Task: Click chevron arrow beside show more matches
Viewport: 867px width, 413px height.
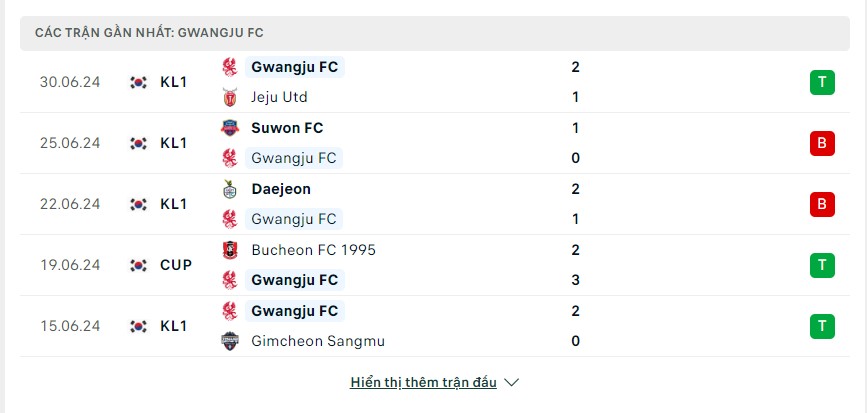Action: click(x=512, y=382)
